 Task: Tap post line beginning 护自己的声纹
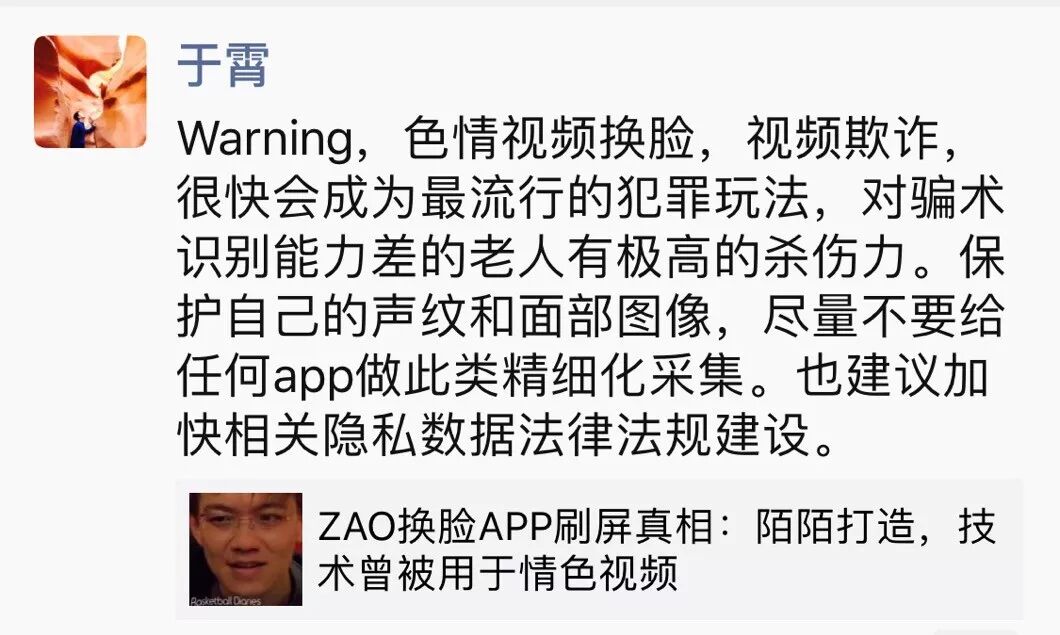click(x=590, y=316)
